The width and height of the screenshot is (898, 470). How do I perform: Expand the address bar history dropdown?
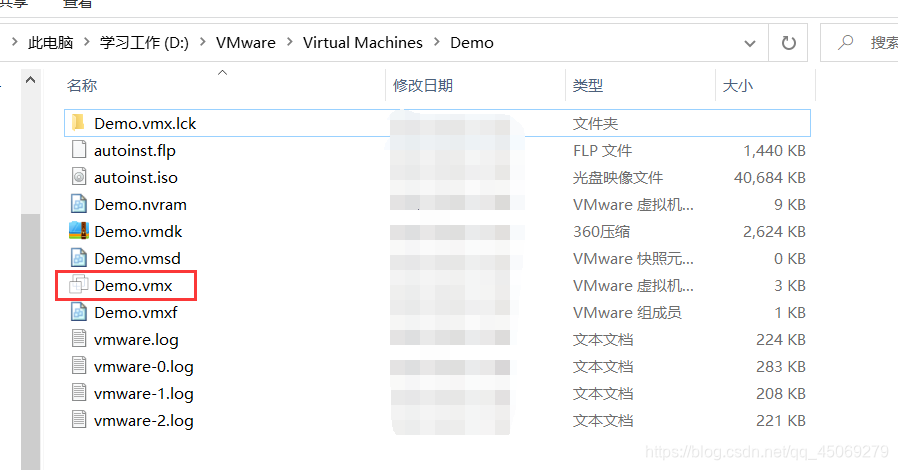(749, 44)
